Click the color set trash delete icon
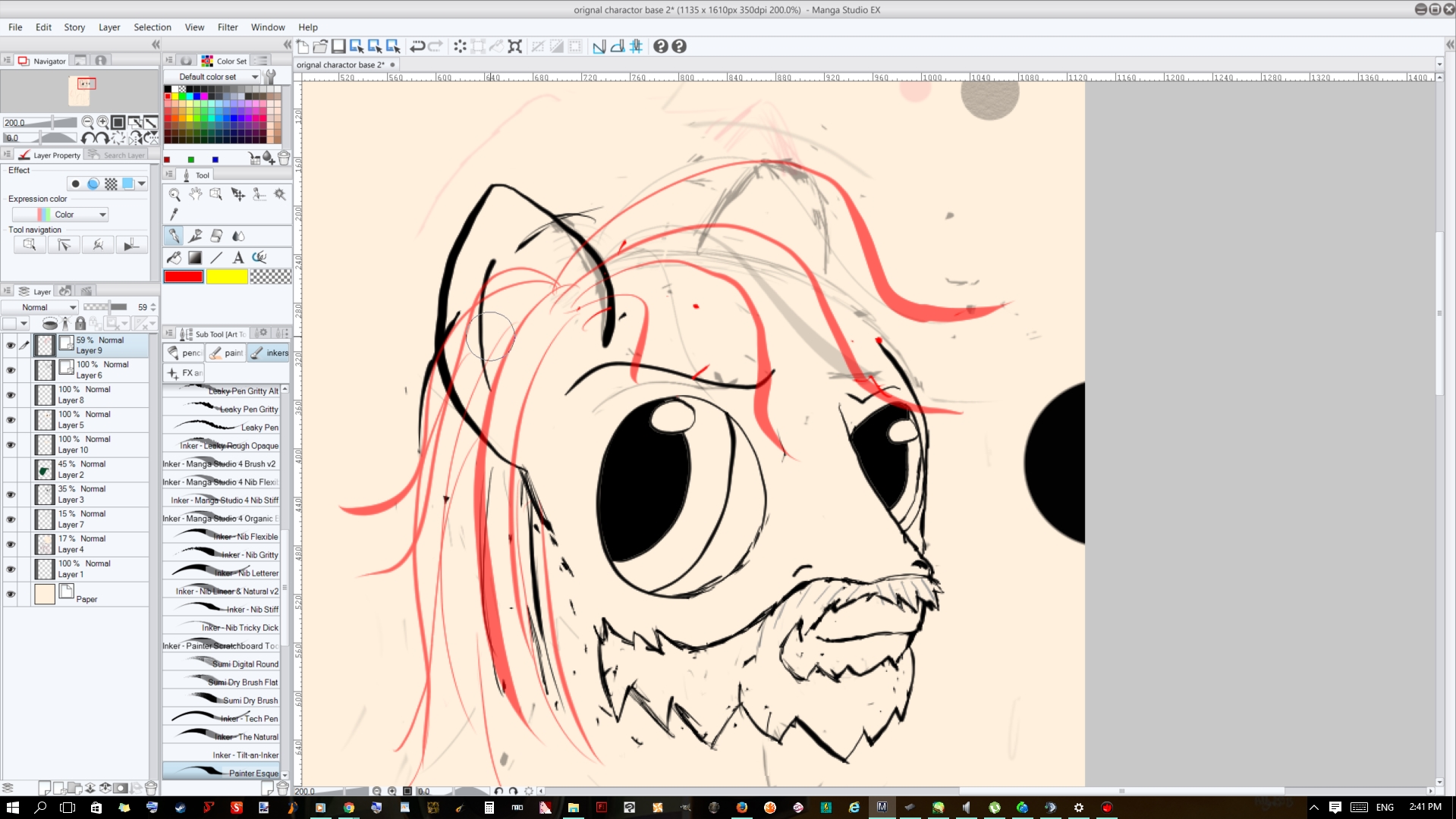The image size is (1456, 819). point(284,158)
